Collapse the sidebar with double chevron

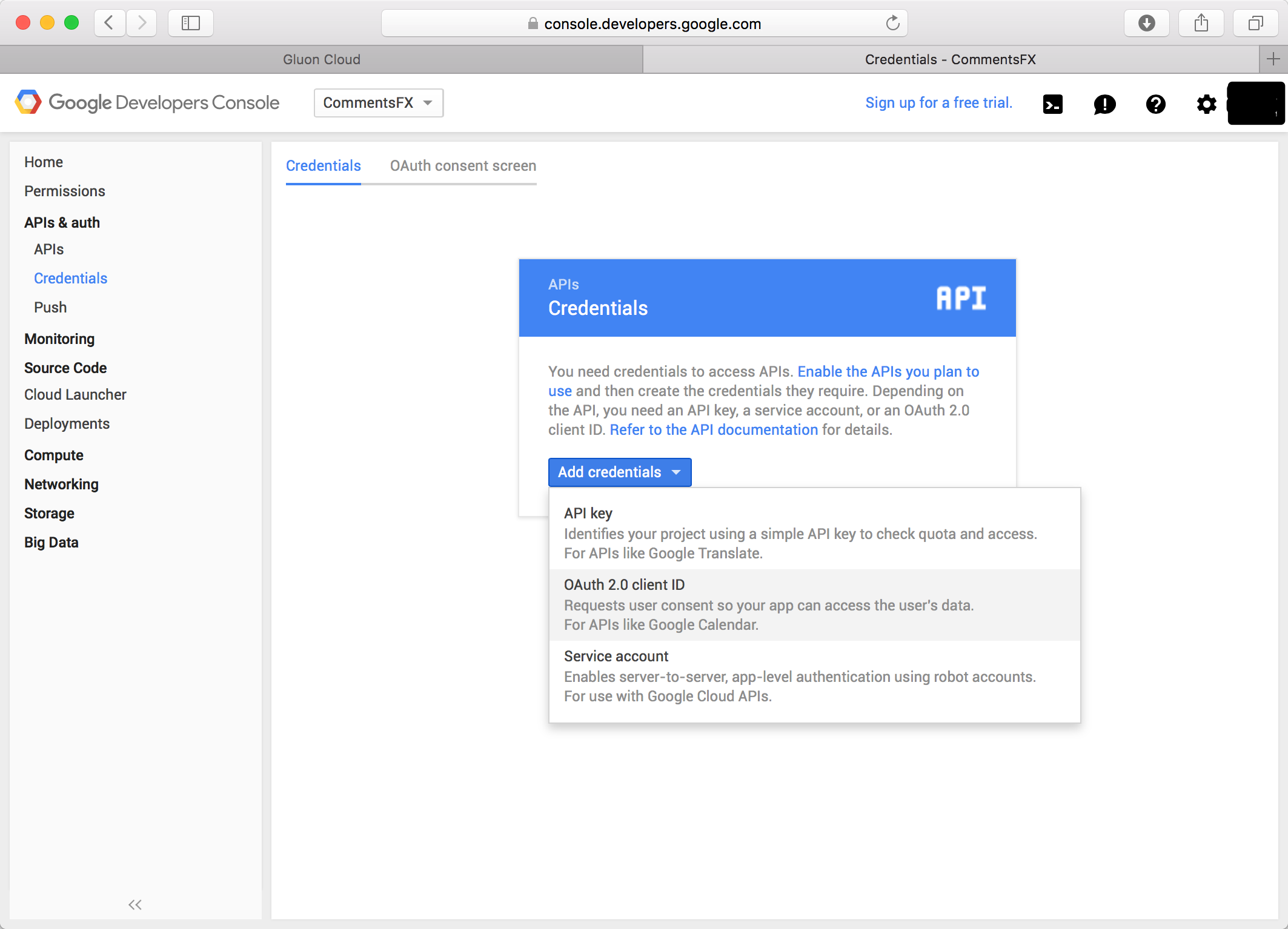(x=135, y=904)
